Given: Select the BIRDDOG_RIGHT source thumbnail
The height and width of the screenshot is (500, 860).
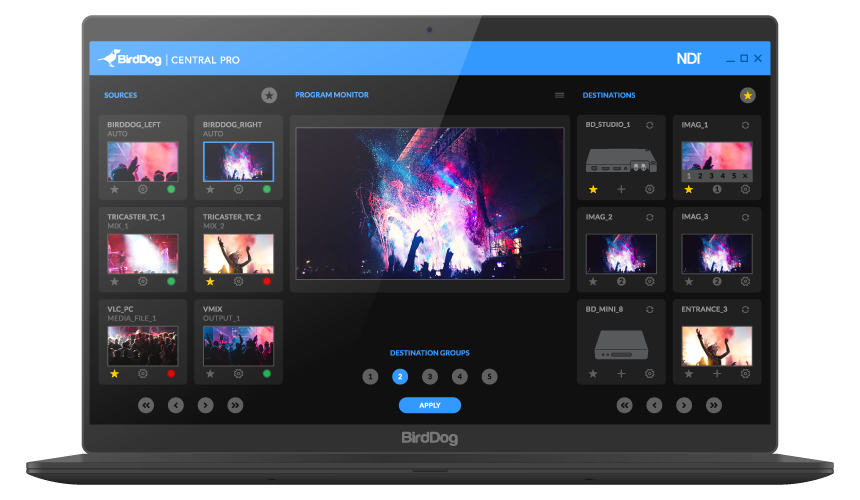Looking at the screenshot, I should 238,161.
